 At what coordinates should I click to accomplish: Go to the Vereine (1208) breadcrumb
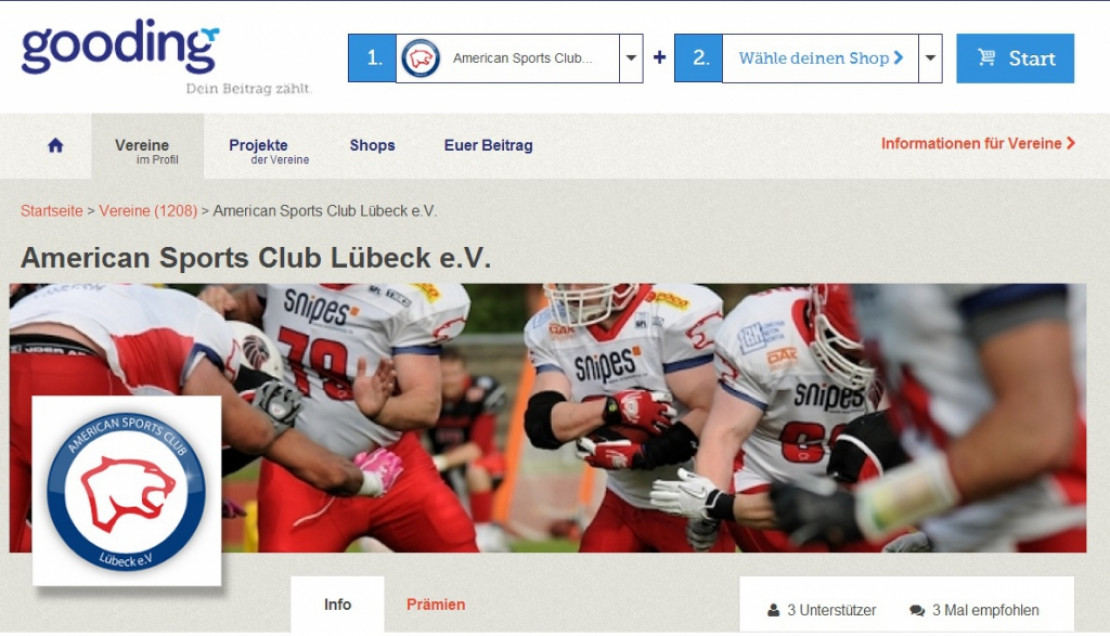click(x=148, y=211)
